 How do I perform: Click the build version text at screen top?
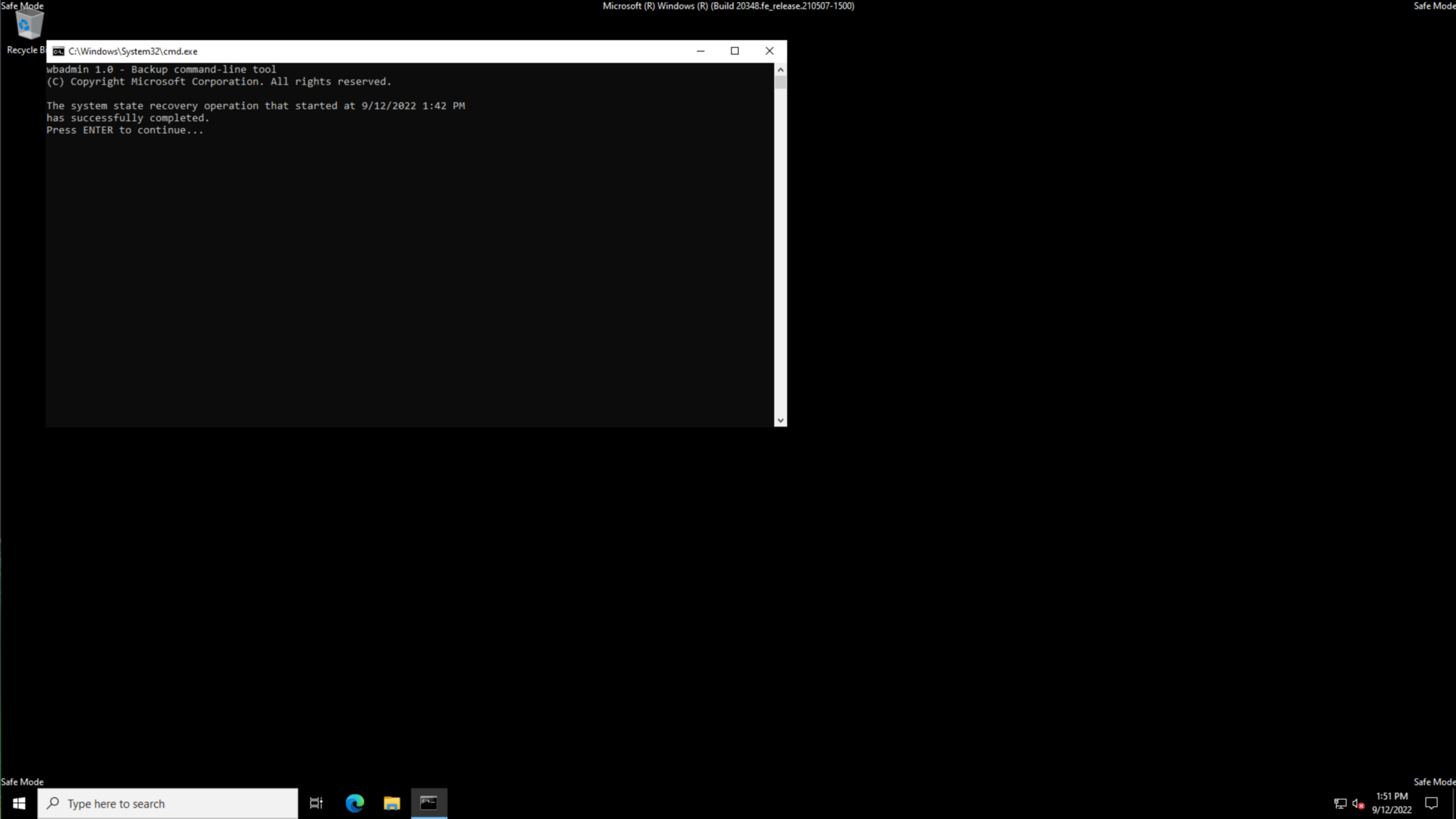click(727, 6)
